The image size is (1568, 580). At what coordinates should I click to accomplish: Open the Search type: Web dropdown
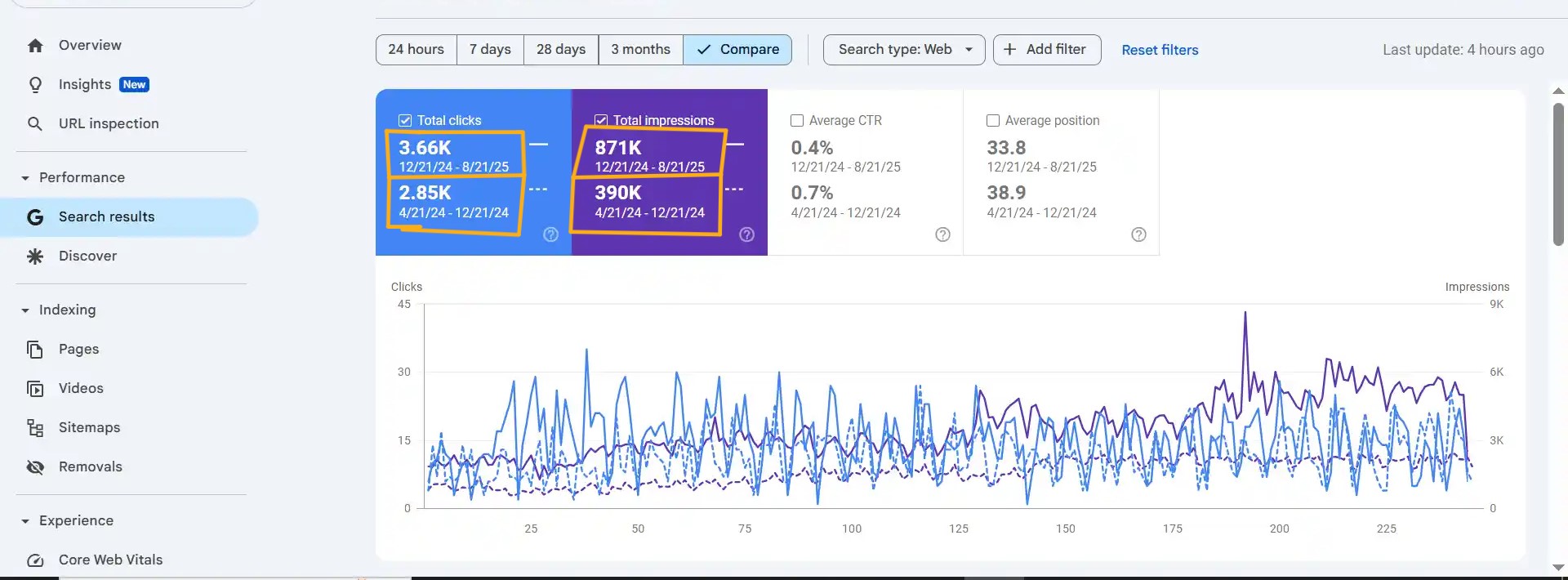click(904, 50)
